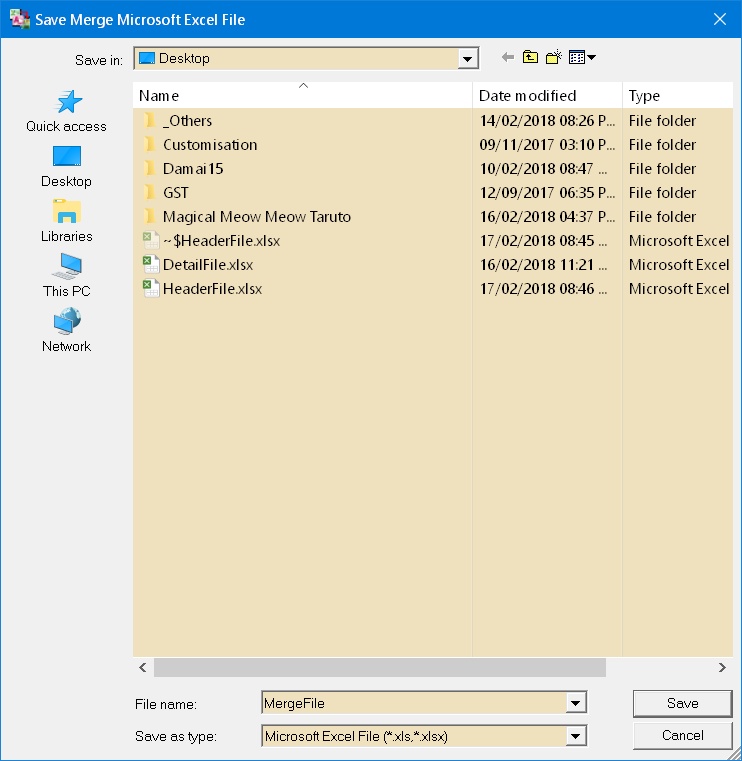Open the View menu icon

pos(582,58)
